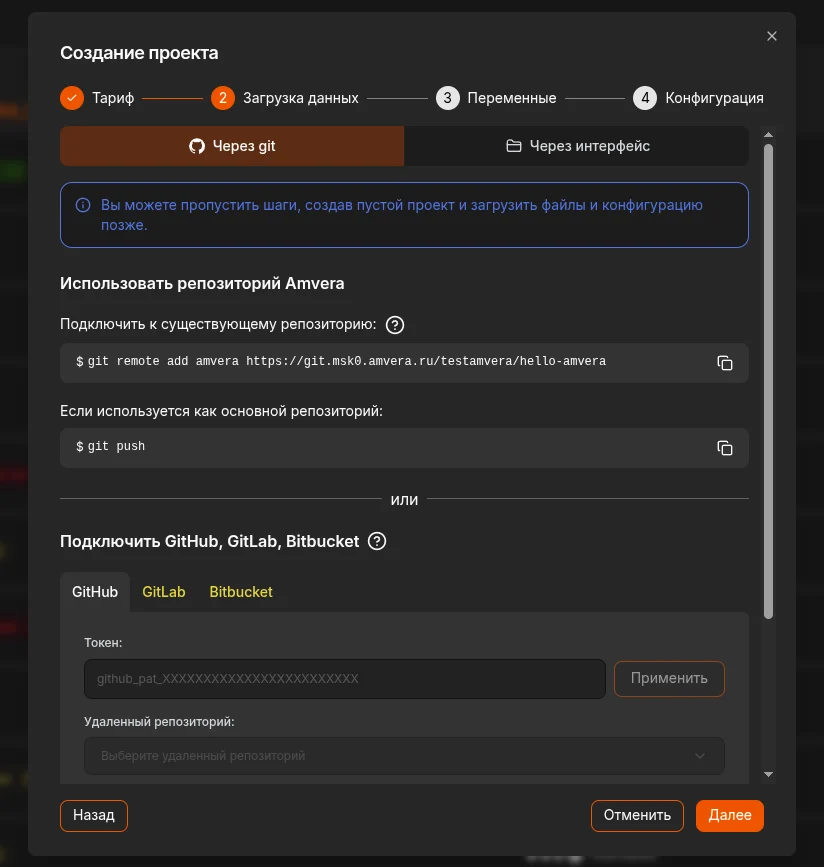
Task: Copy the git push command
Action: (x=724, y=448)
